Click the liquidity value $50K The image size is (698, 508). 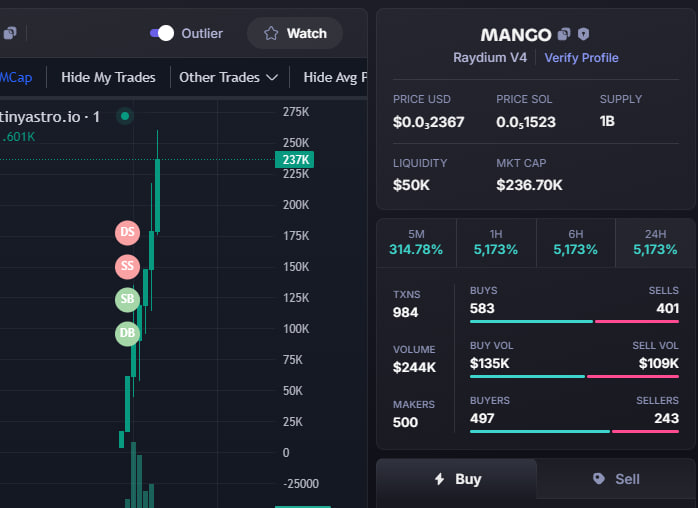click(x=411, y=185)
